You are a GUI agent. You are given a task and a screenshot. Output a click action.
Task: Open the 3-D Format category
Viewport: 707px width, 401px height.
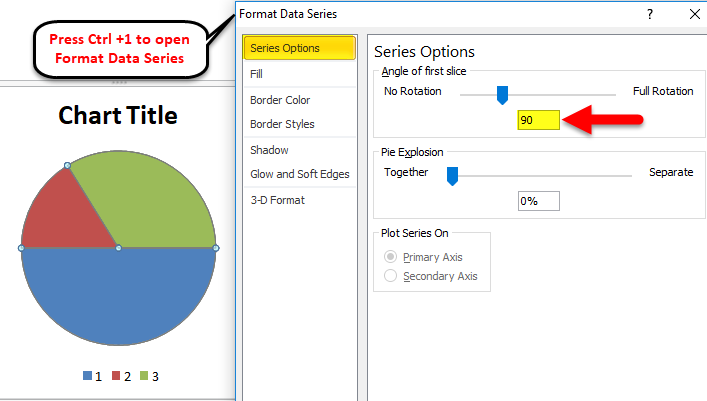[x=277, y=200]
